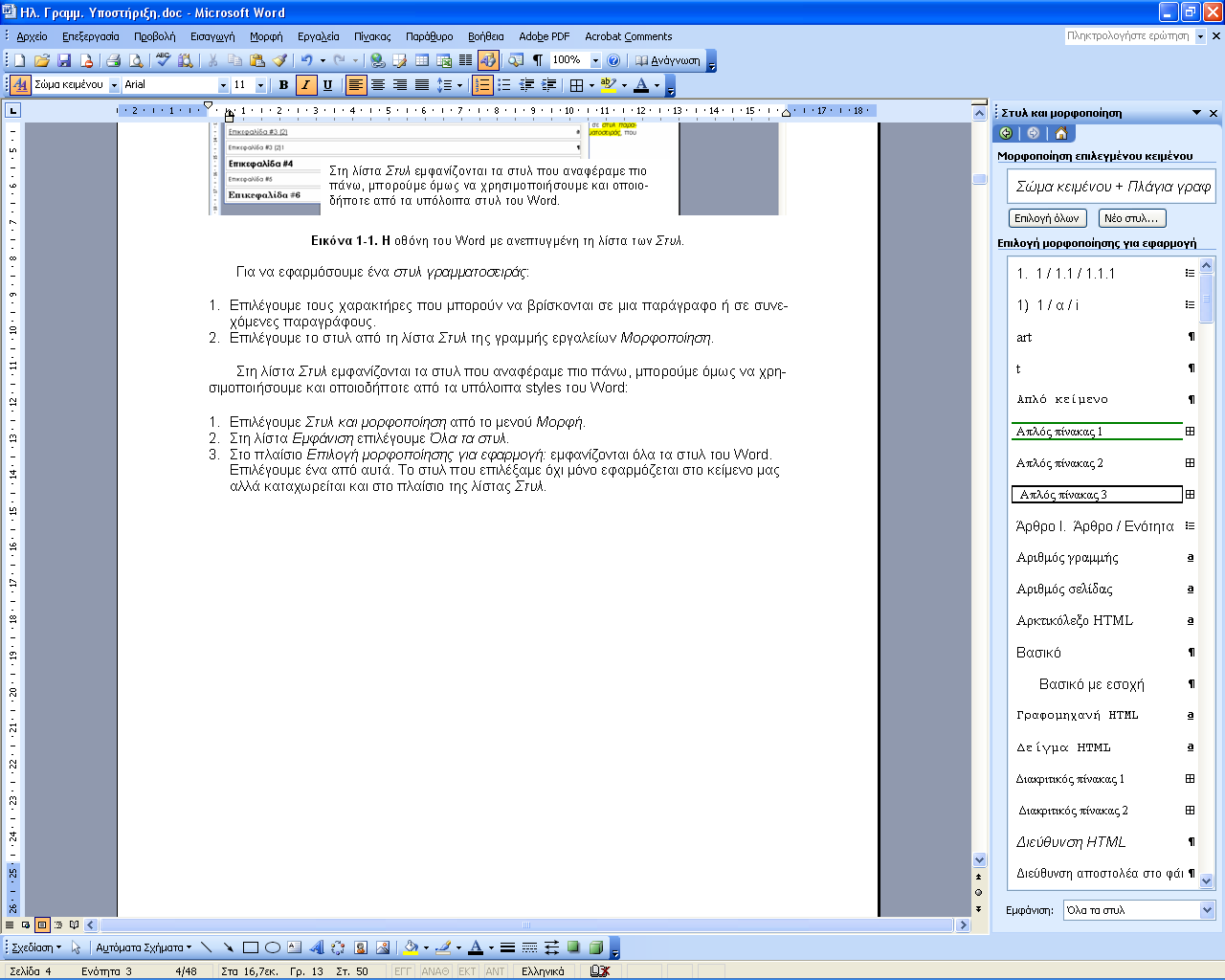Click in the 'Πληκτρολογήστε ερώτηση' help box

tap(1128, 36)
